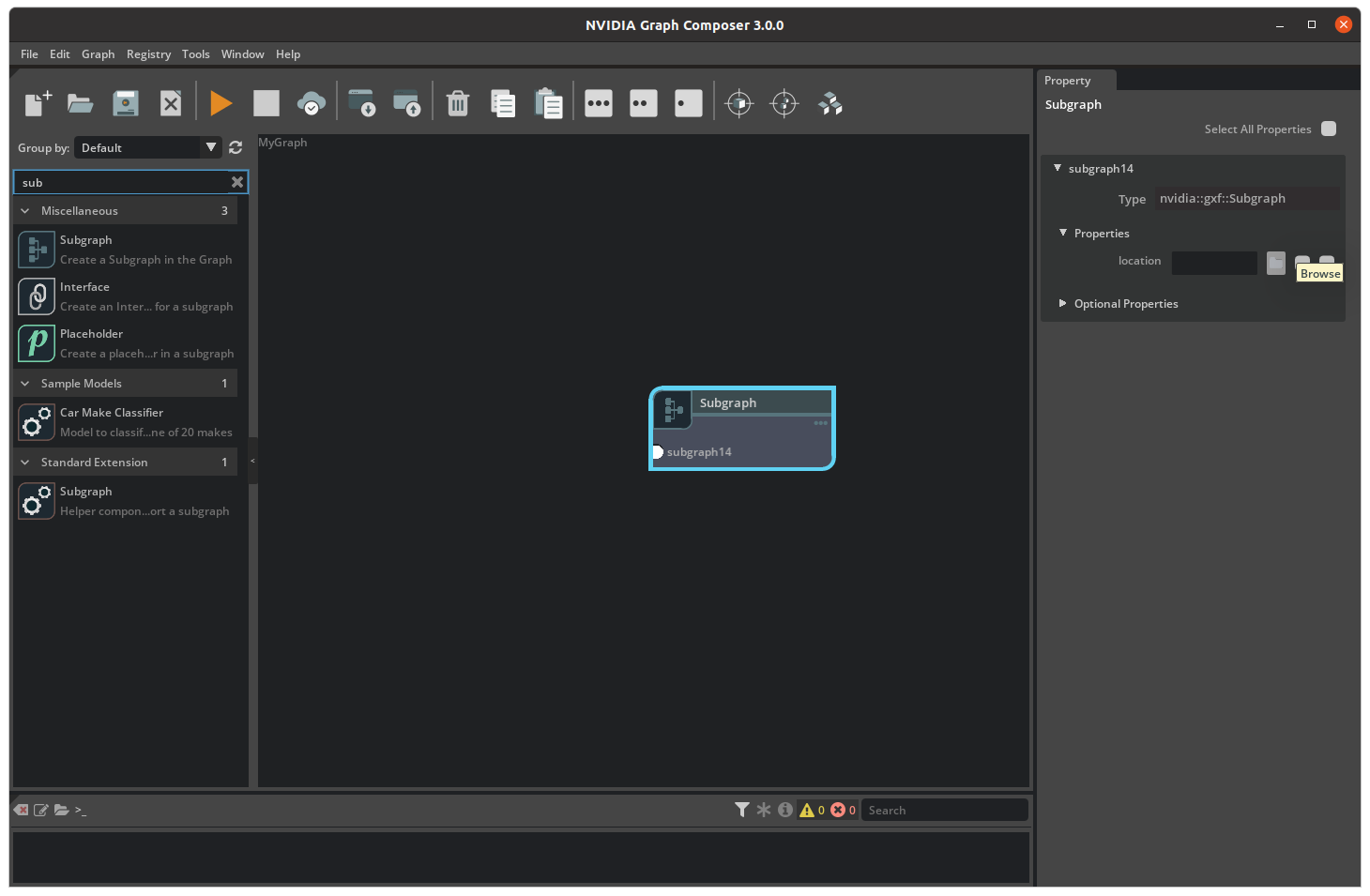Screen dimensions: 1370x896
Task: Toggle the console asterisk filter
Action: point(764,810)
